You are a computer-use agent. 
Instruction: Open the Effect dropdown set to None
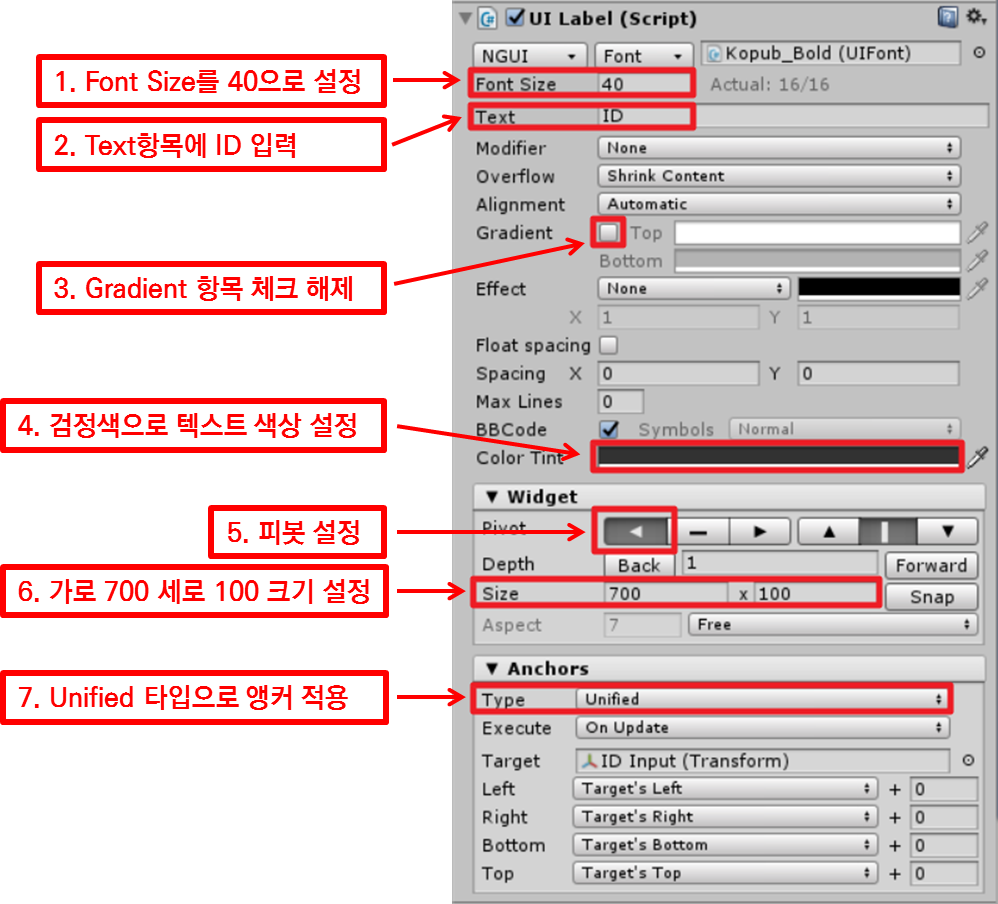point(694,288)
